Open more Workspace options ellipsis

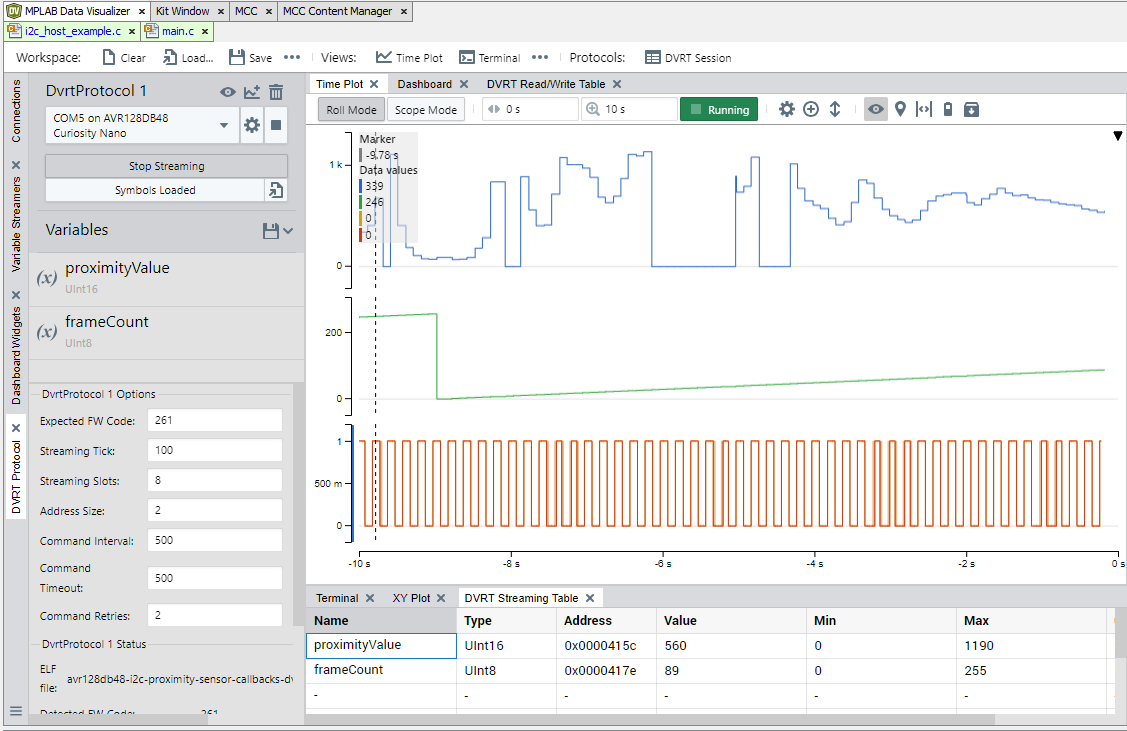[292, 58]
